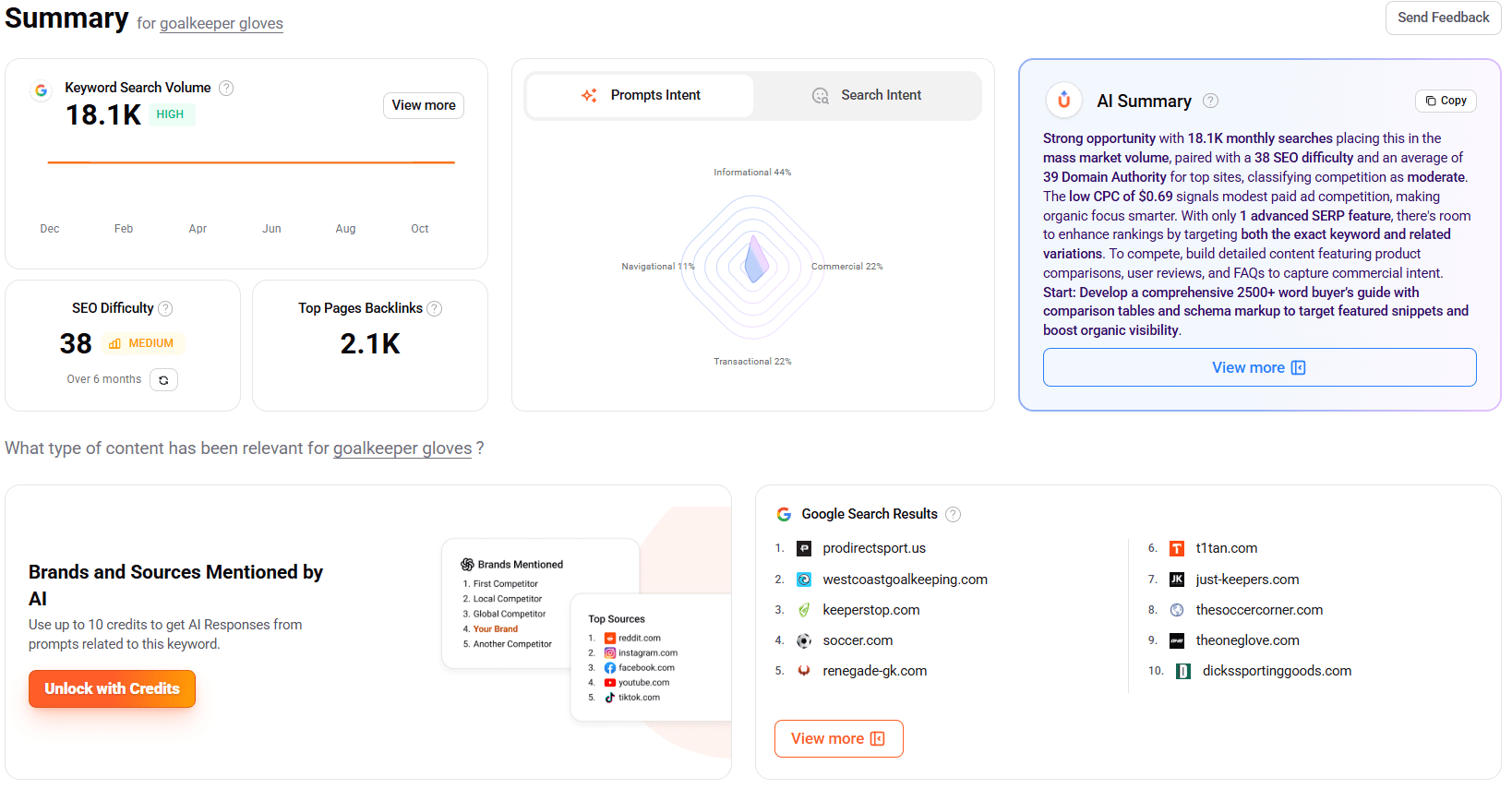Screen dimensions: 1512x789
Task: Expand Google Search Results with View more
Action: coord(838,738)
